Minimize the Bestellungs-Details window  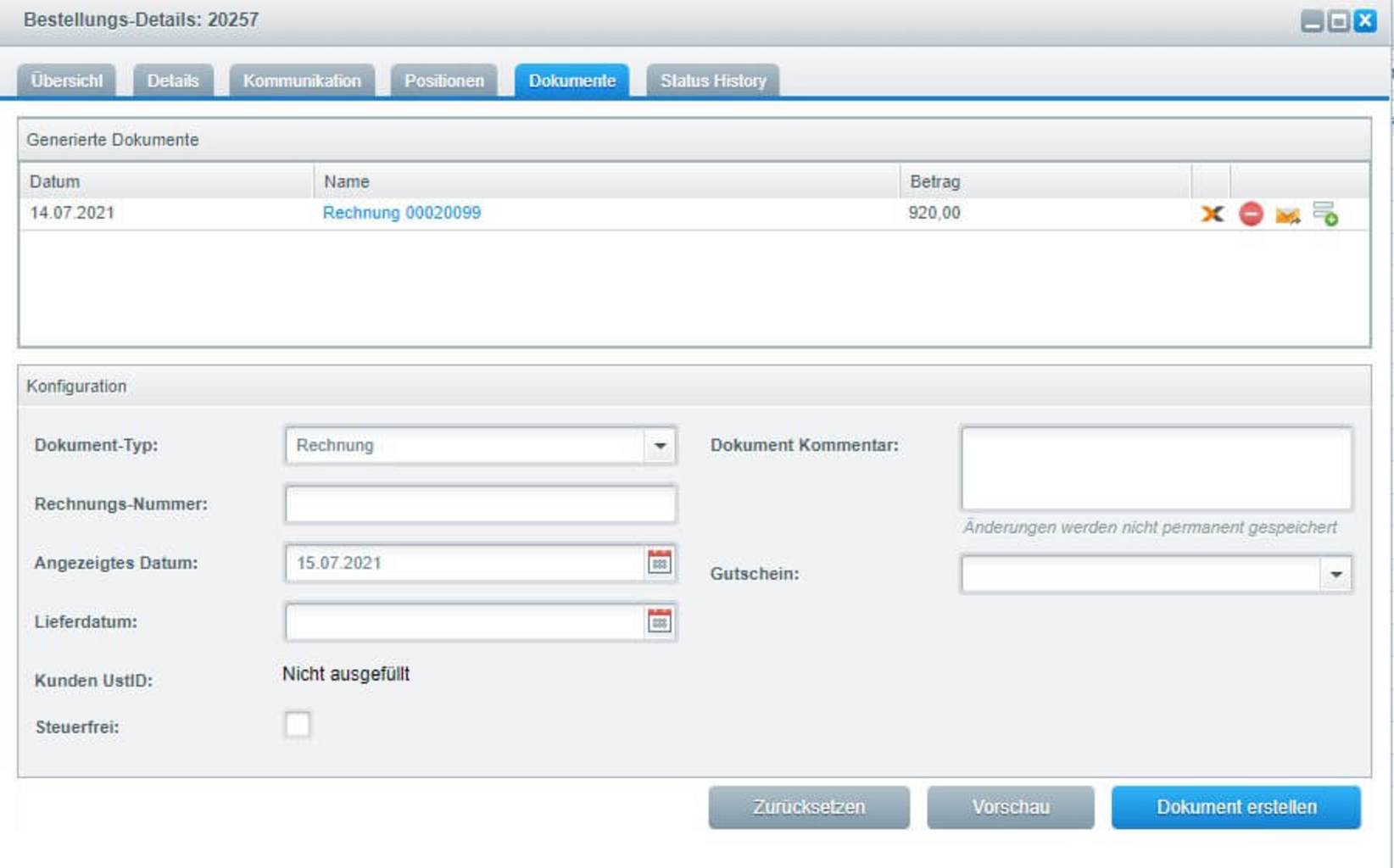coord(1312,21)
